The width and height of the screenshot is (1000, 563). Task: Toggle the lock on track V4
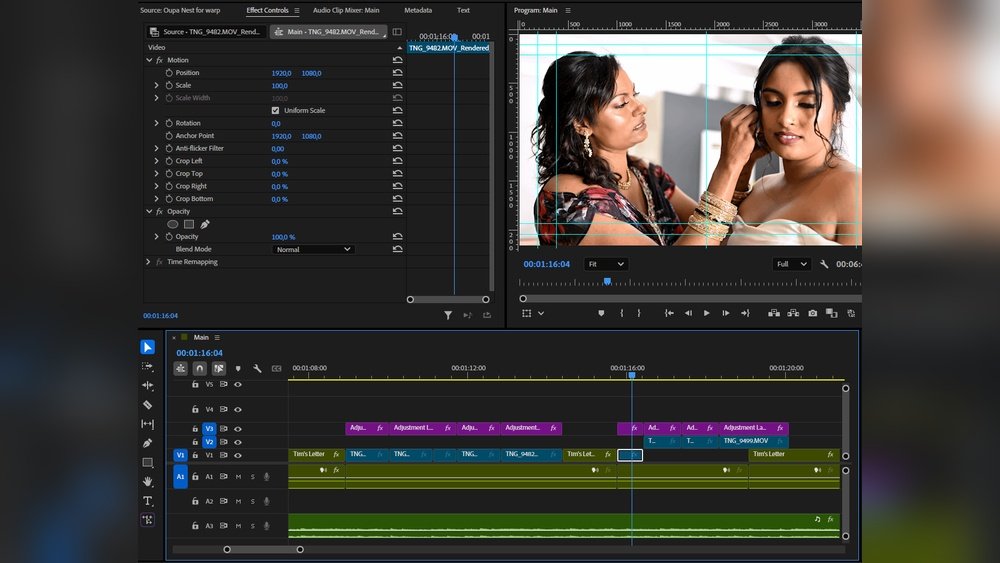(195, 409)
